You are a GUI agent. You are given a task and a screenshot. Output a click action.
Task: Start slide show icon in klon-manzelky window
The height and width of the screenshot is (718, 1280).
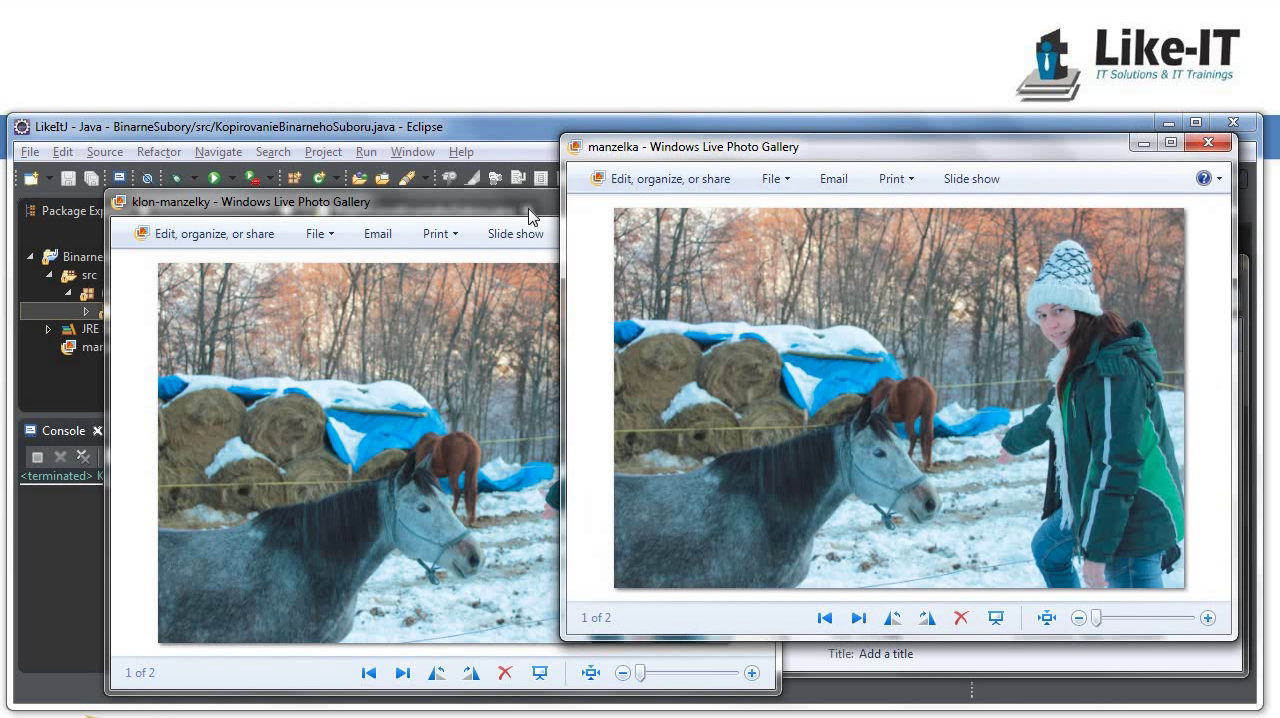pyautogui.click(x=540, y=673)
